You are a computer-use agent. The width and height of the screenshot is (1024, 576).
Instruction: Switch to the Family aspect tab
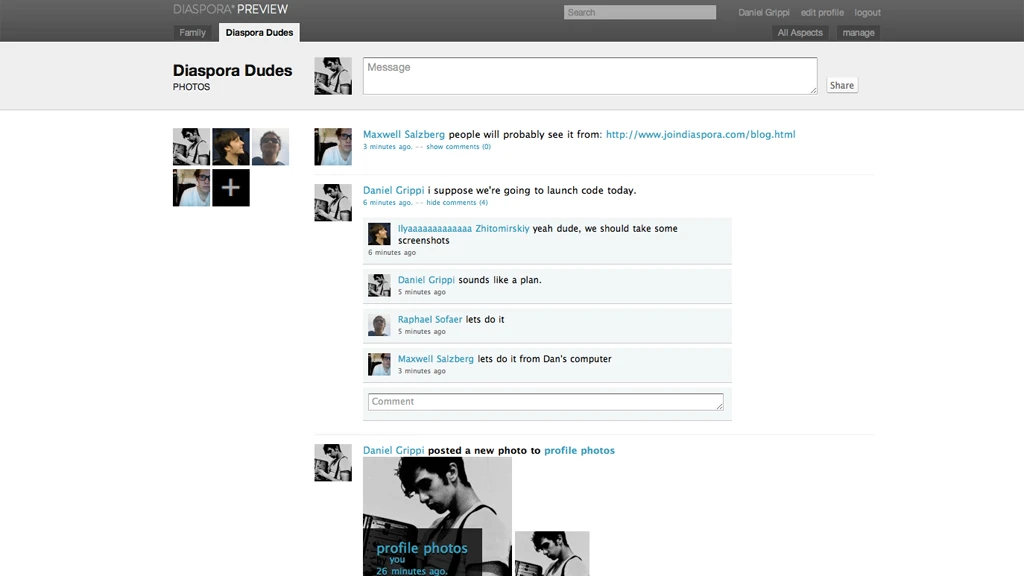tap(193, 33)
